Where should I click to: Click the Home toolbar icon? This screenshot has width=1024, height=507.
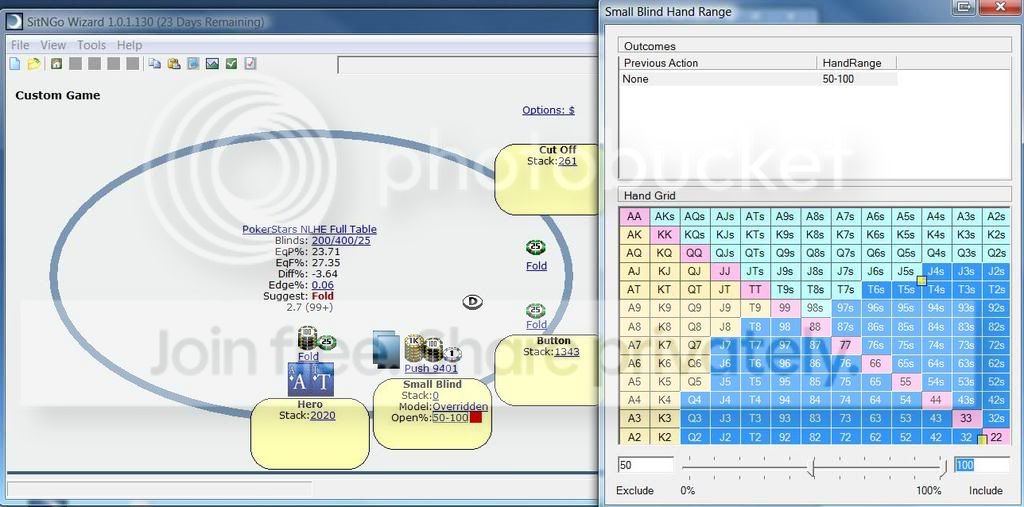56,63
